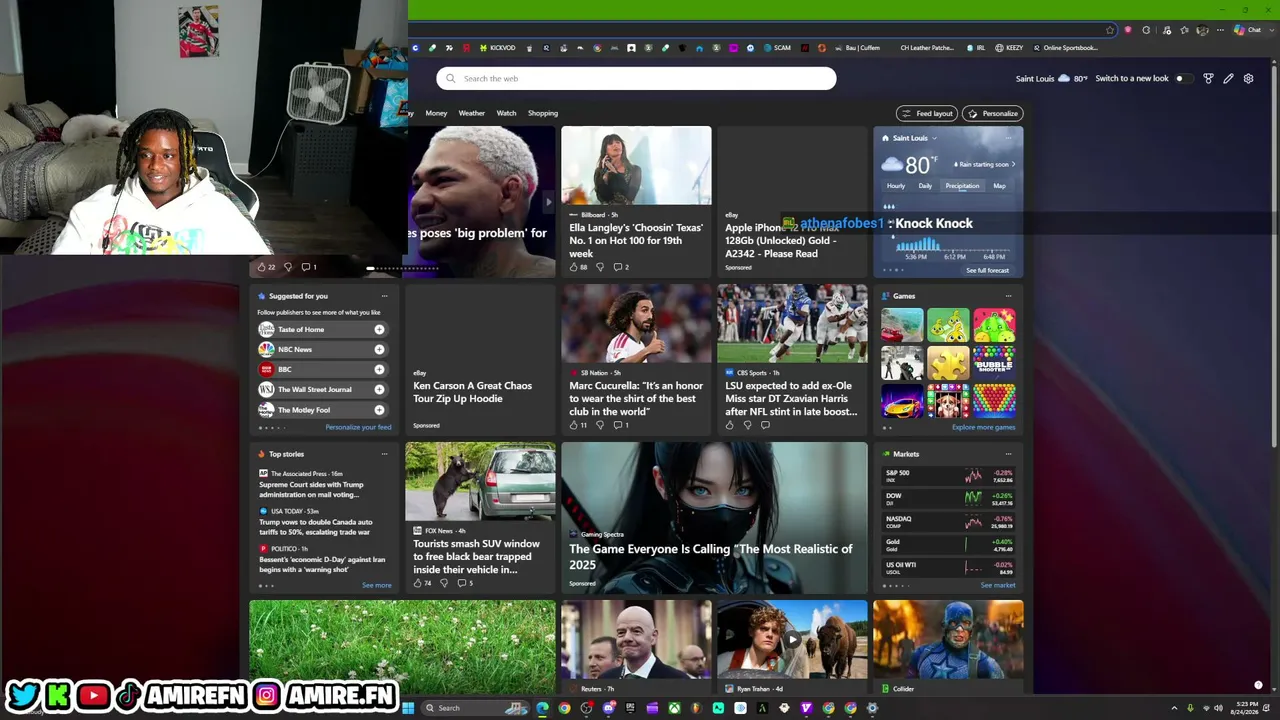1280x720 pixels.
Task: Open the Suggested for you card options menu
Action: tap(384, 296)
